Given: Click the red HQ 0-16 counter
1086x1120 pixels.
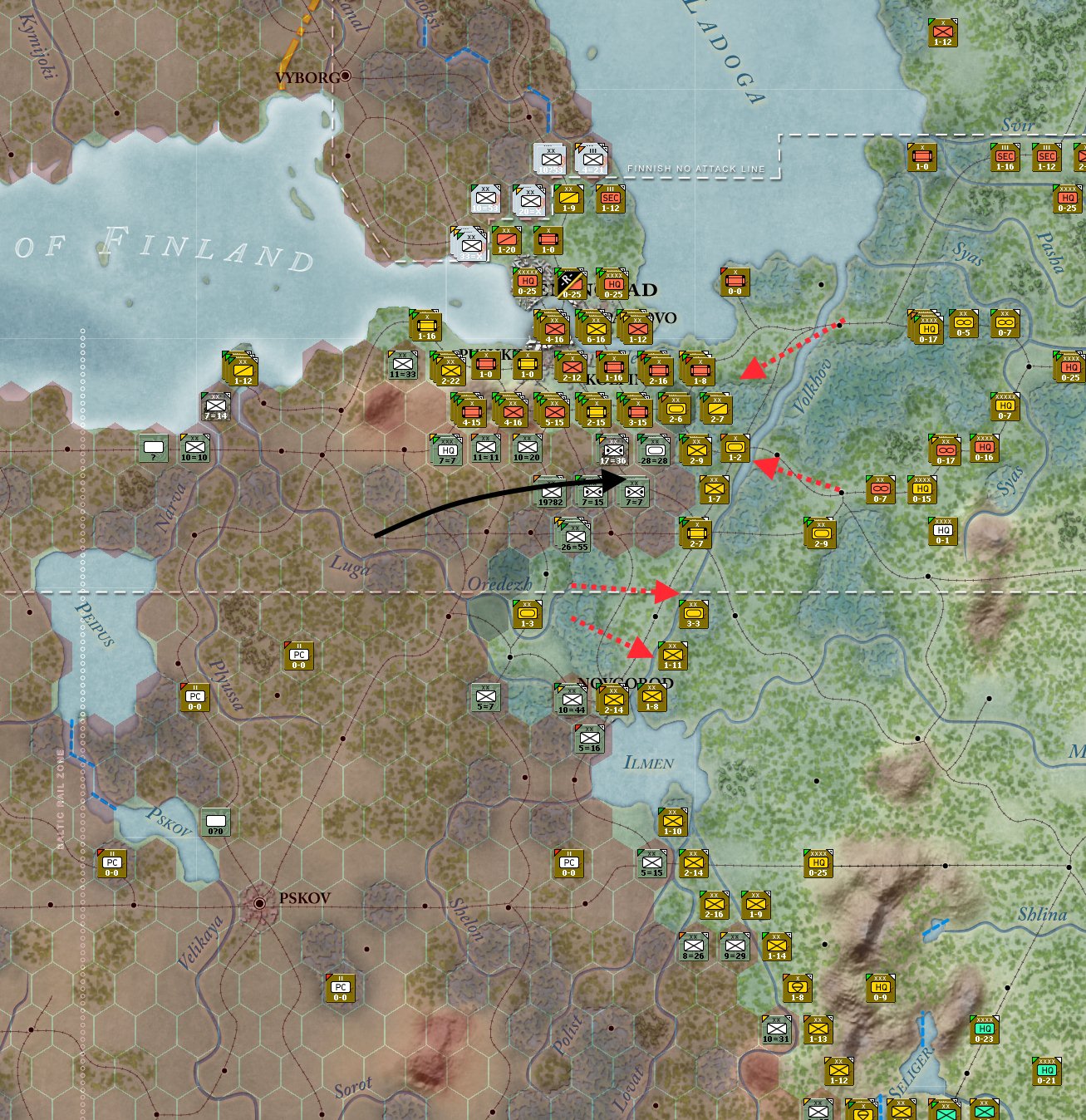Looking at the screenshot, I should tap(984, 448).
